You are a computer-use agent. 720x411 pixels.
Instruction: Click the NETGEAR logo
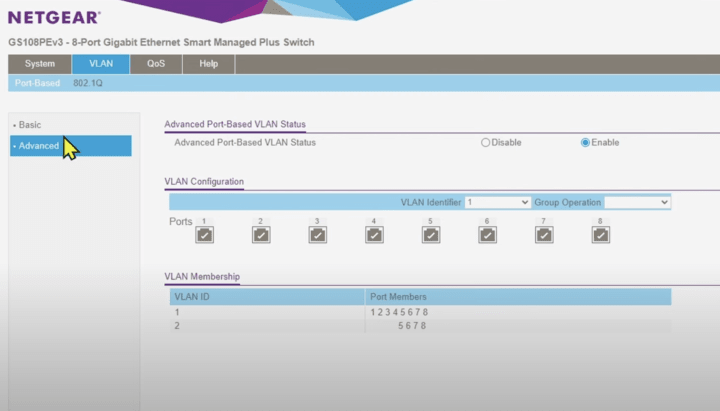tap(54, 17)
